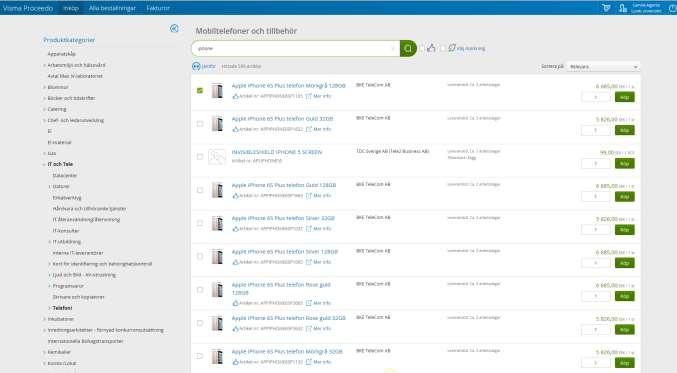Viewport: 677px width, 373px height.
Task: Click thumbs-up on iPhone 6S Plus Mörkgrå 128GB
Action: click(x=235, y=96)
